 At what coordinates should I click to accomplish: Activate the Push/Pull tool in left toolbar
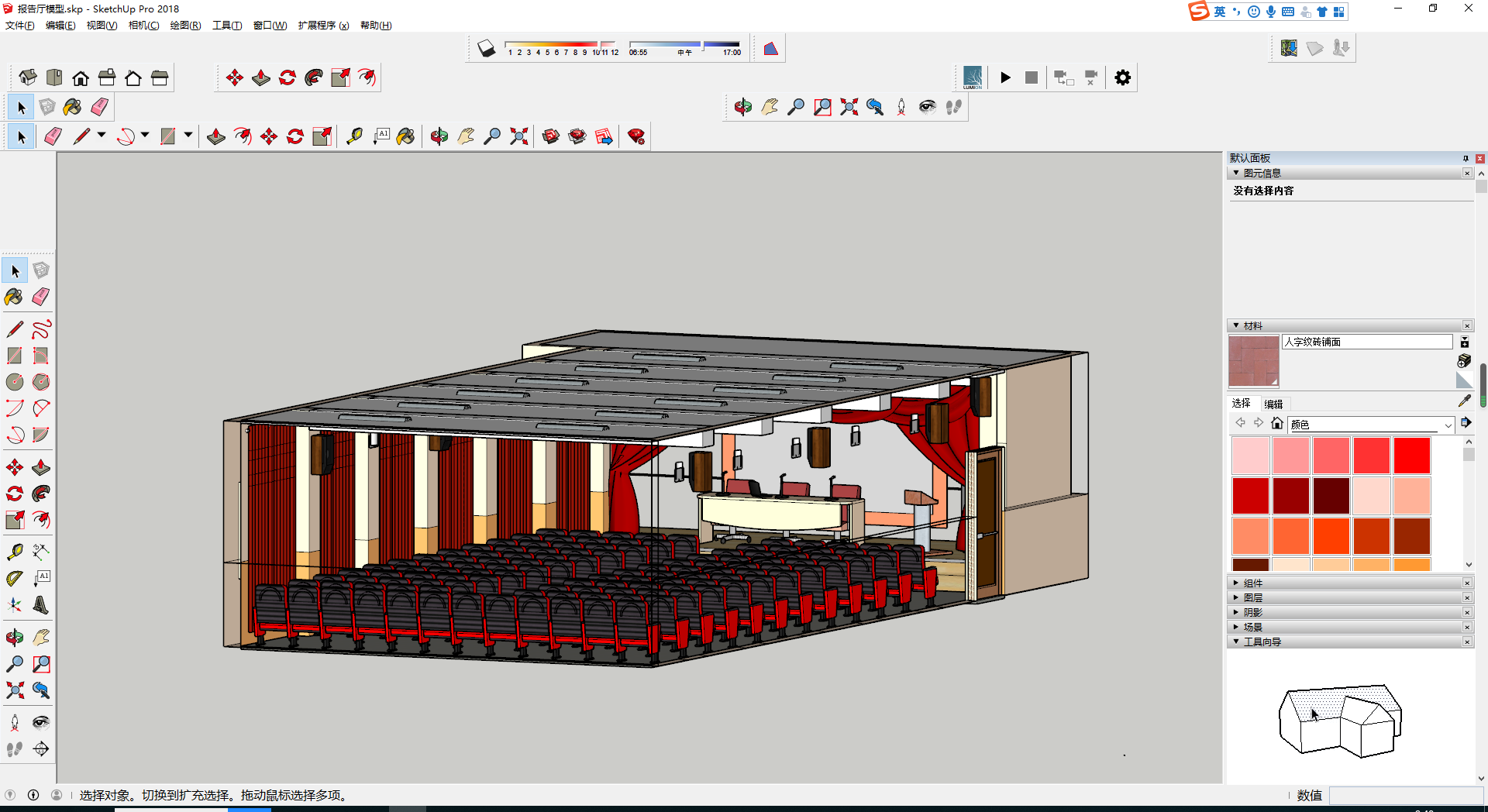pos(41,467)
